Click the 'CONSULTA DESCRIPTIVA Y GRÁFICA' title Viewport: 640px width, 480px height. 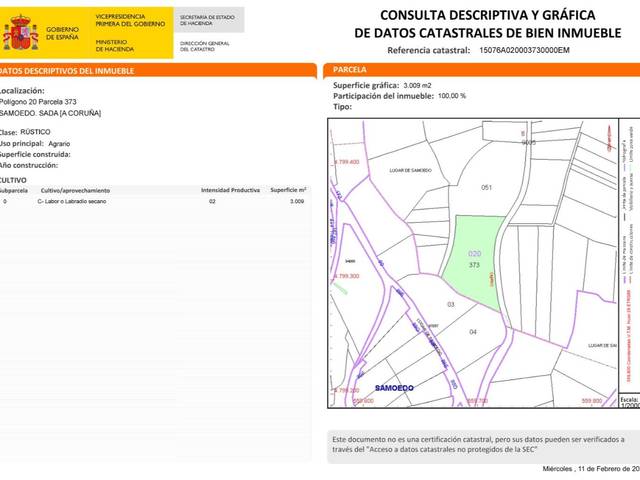(x=488, y=15)
